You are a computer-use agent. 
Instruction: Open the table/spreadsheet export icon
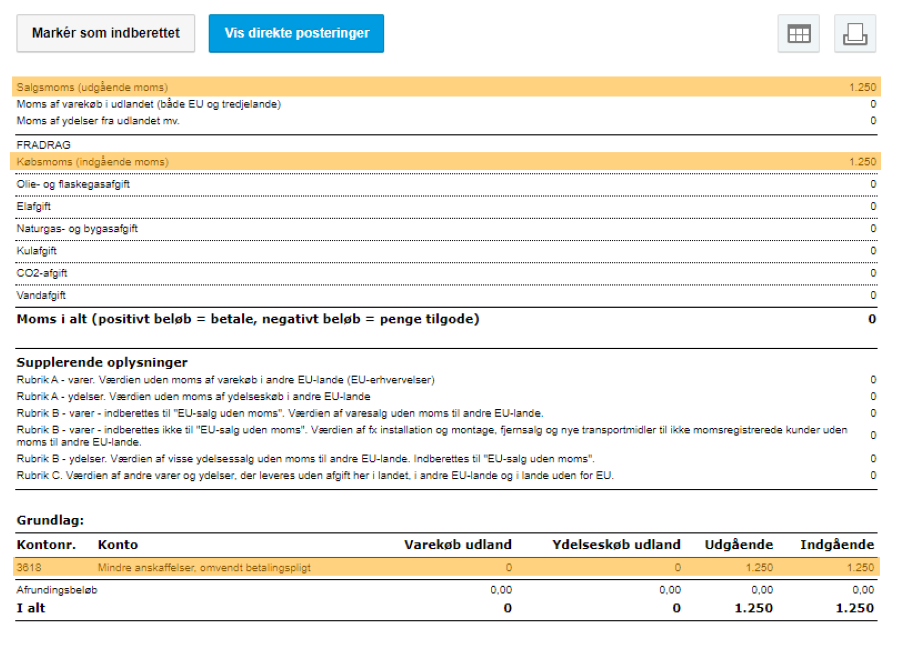coord(798,34)
